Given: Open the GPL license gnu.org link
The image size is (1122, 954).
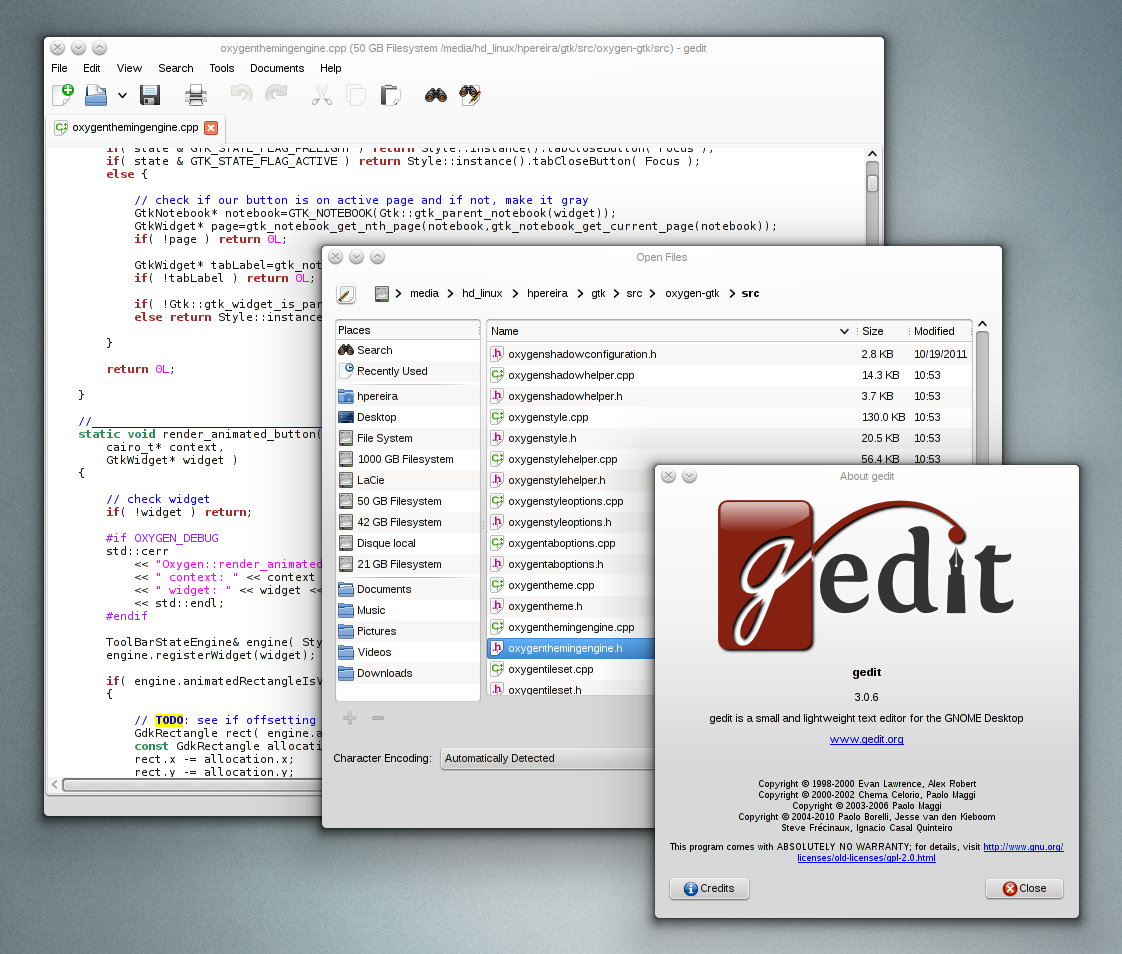Looking at the screenshot, I should click(1023, 847).
